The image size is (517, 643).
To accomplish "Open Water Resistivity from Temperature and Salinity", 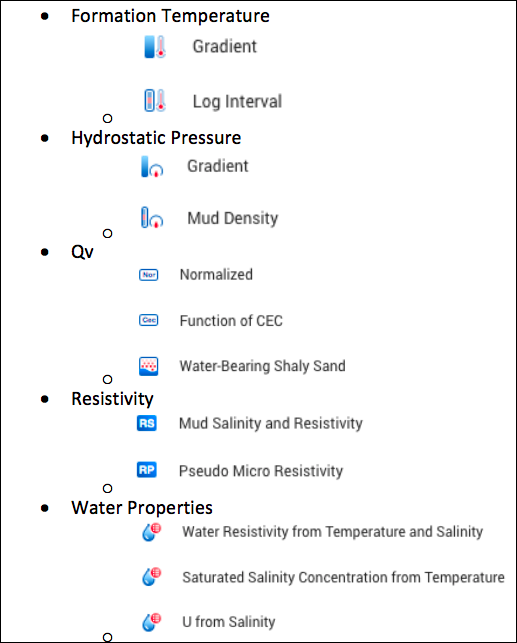I will [x=333, y=531].
